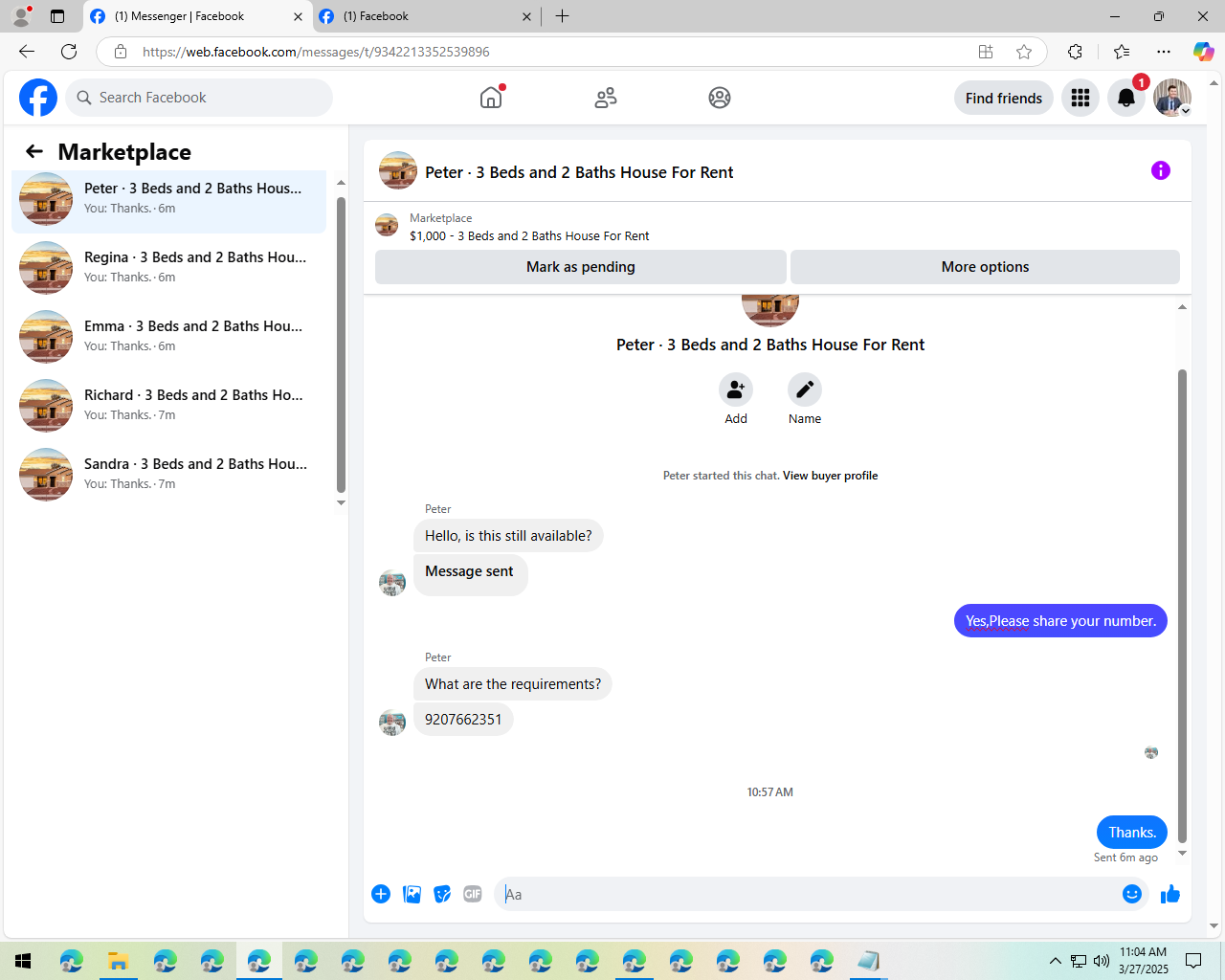Close the Messenger browser tab

click(298, 16)
